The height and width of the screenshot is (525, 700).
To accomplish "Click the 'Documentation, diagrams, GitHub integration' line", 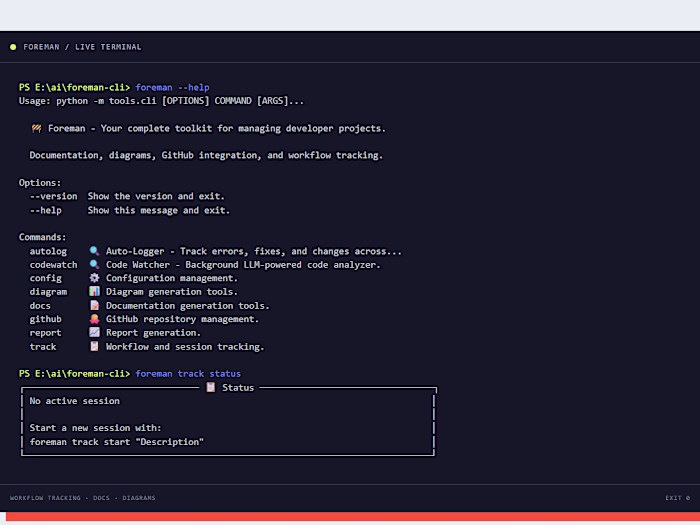I will pyautogui.click(x=206, y=155).
